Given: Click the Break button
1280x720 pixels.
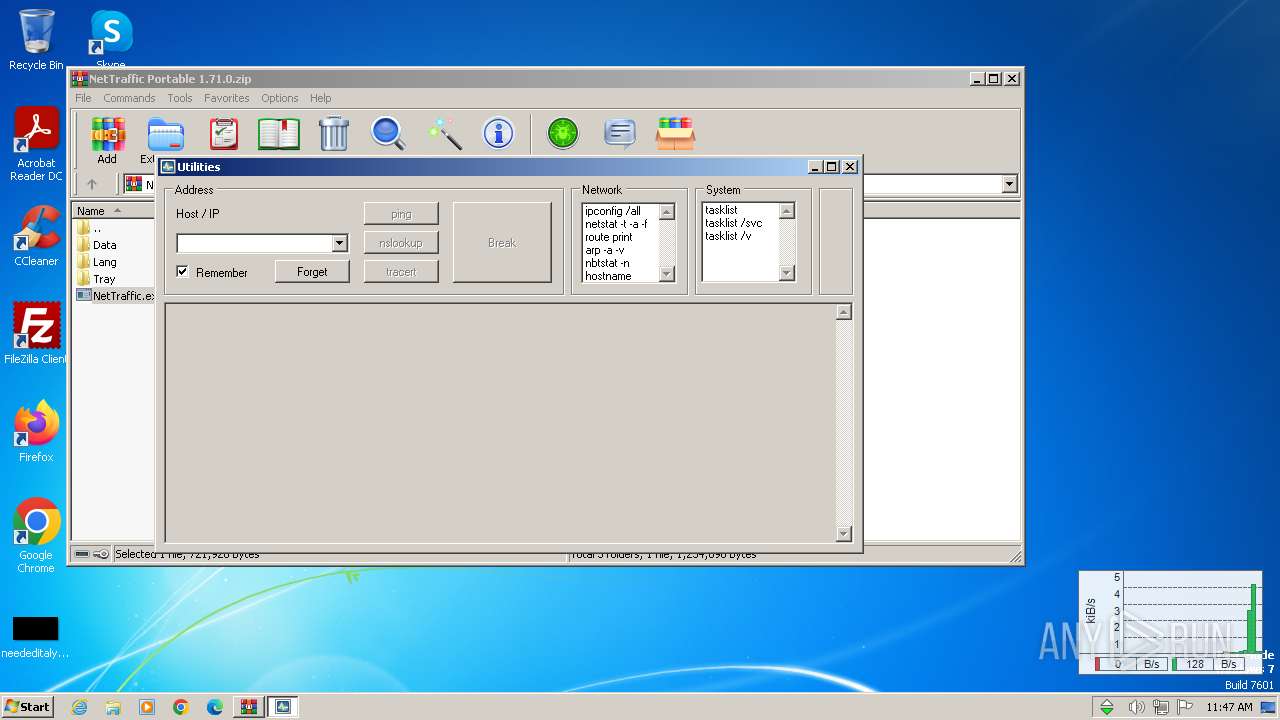Looking at the screenshot, I should coord(502,242).
